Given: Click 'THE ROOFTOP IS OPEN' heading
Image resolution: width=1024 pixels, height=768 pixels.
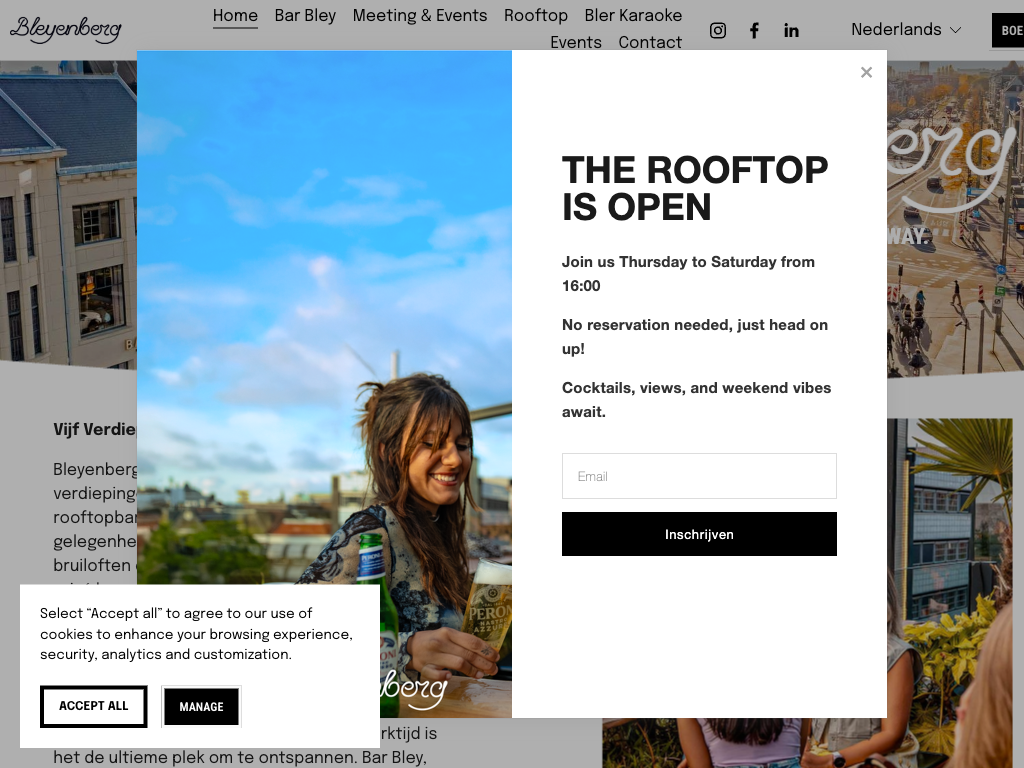Looking at the screenshot, I should pyautogui.click(x=695, y=188).
